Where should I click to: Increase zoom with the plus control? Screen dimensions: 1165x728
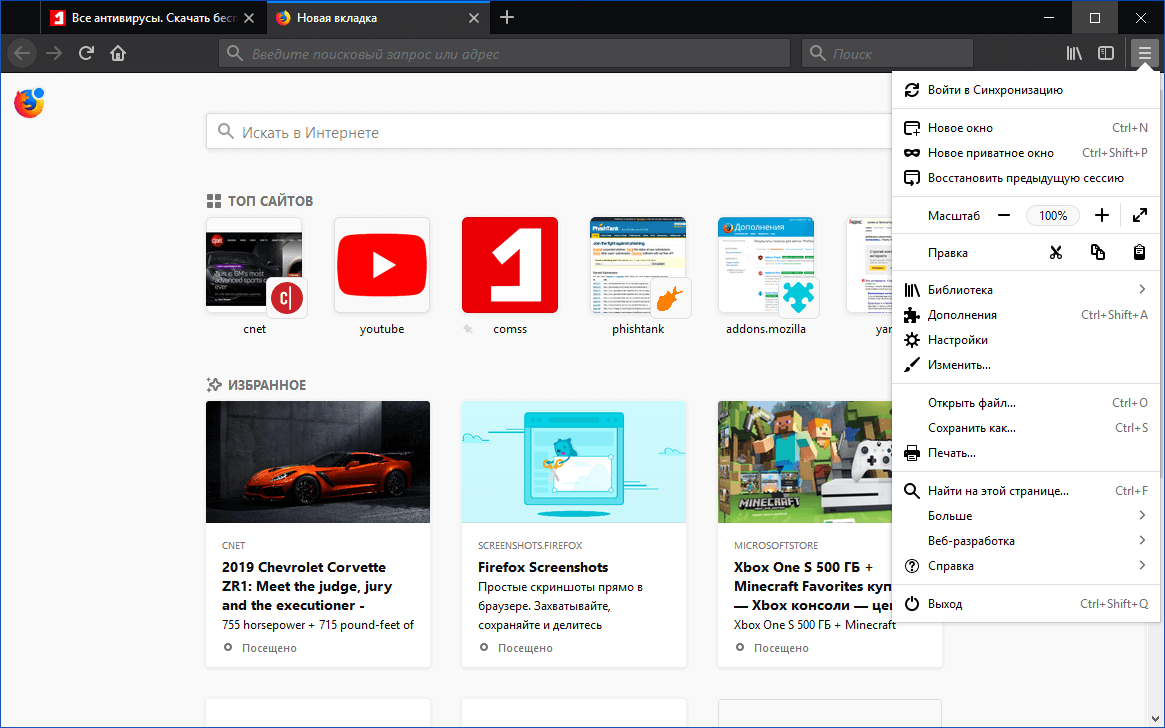[1101, 215]
